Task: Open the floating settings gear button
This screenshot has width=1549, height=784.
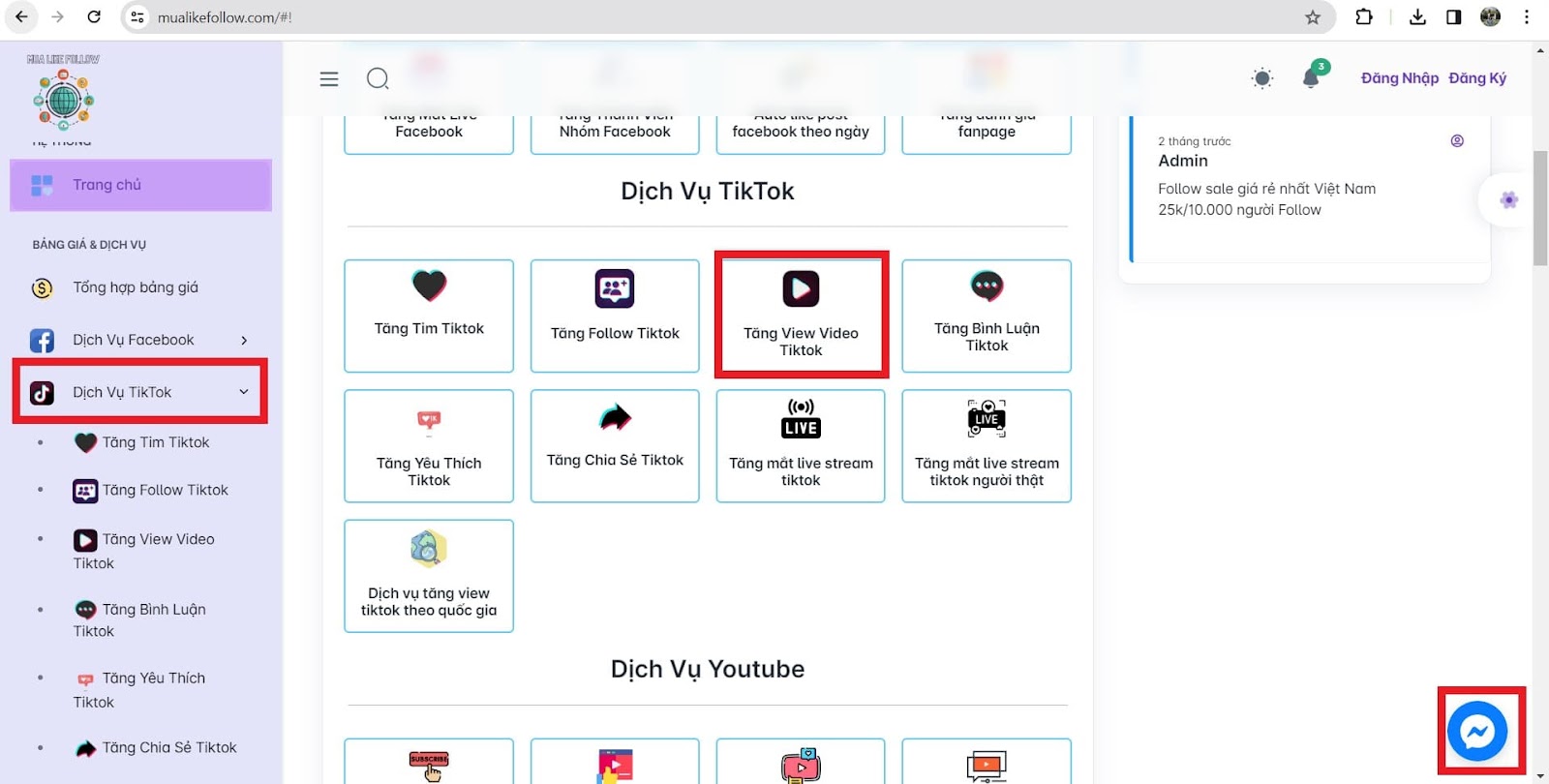Action: click(x=1508, y=200)
